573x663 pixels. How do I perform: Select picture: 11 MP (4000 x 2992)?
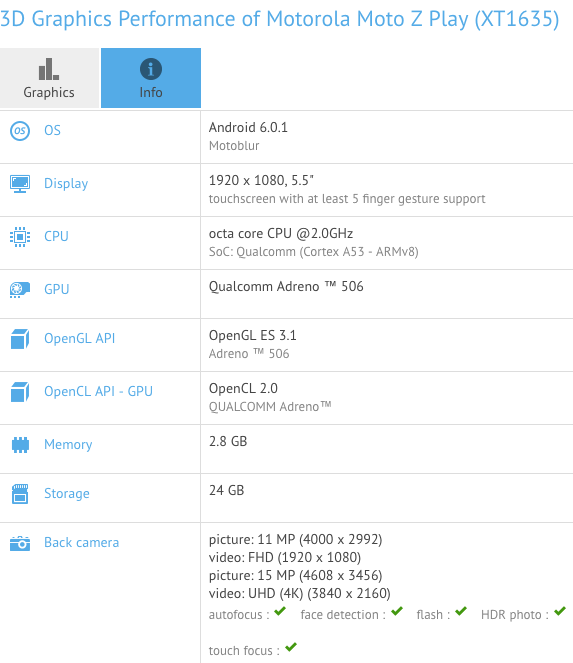(295, 540)
